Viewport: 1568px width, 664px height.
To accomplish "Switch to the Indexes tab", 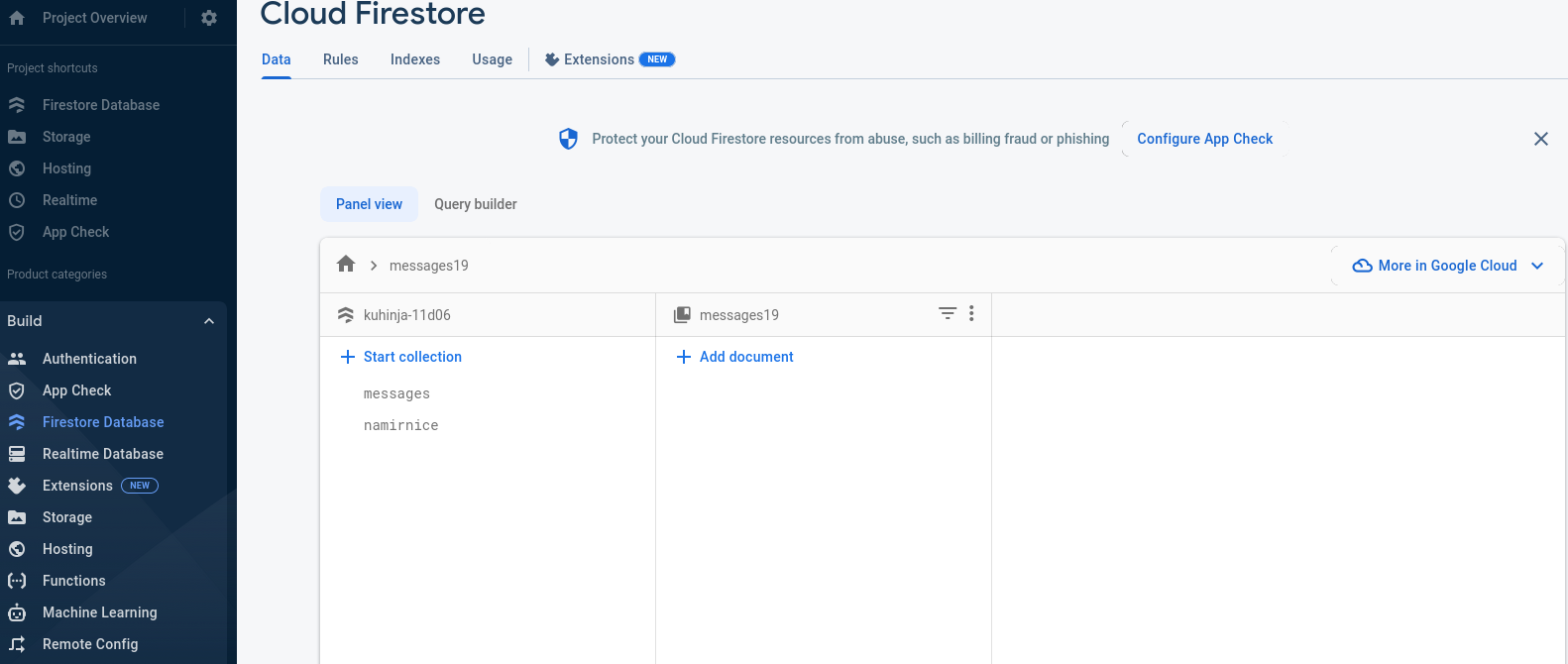I will (x=415, y=59).
